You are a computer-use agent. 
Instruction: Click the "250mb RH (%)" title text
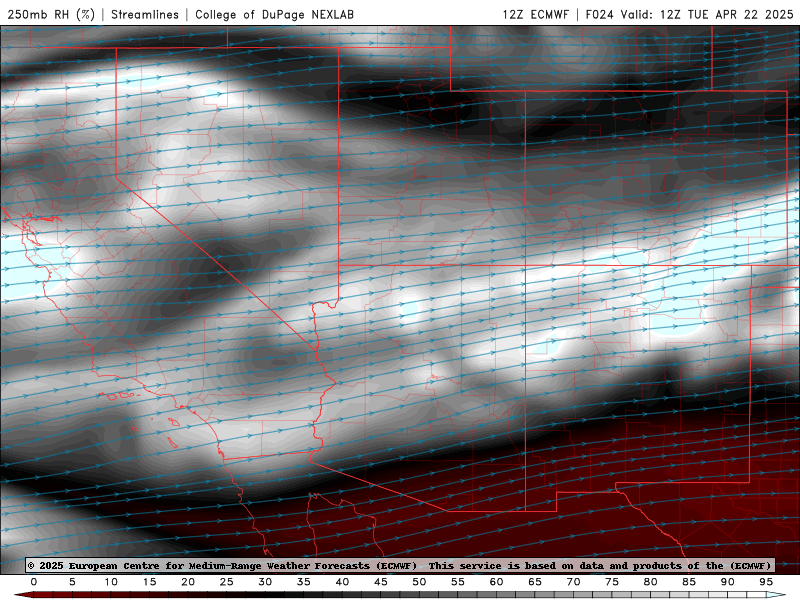pos(52,14)
